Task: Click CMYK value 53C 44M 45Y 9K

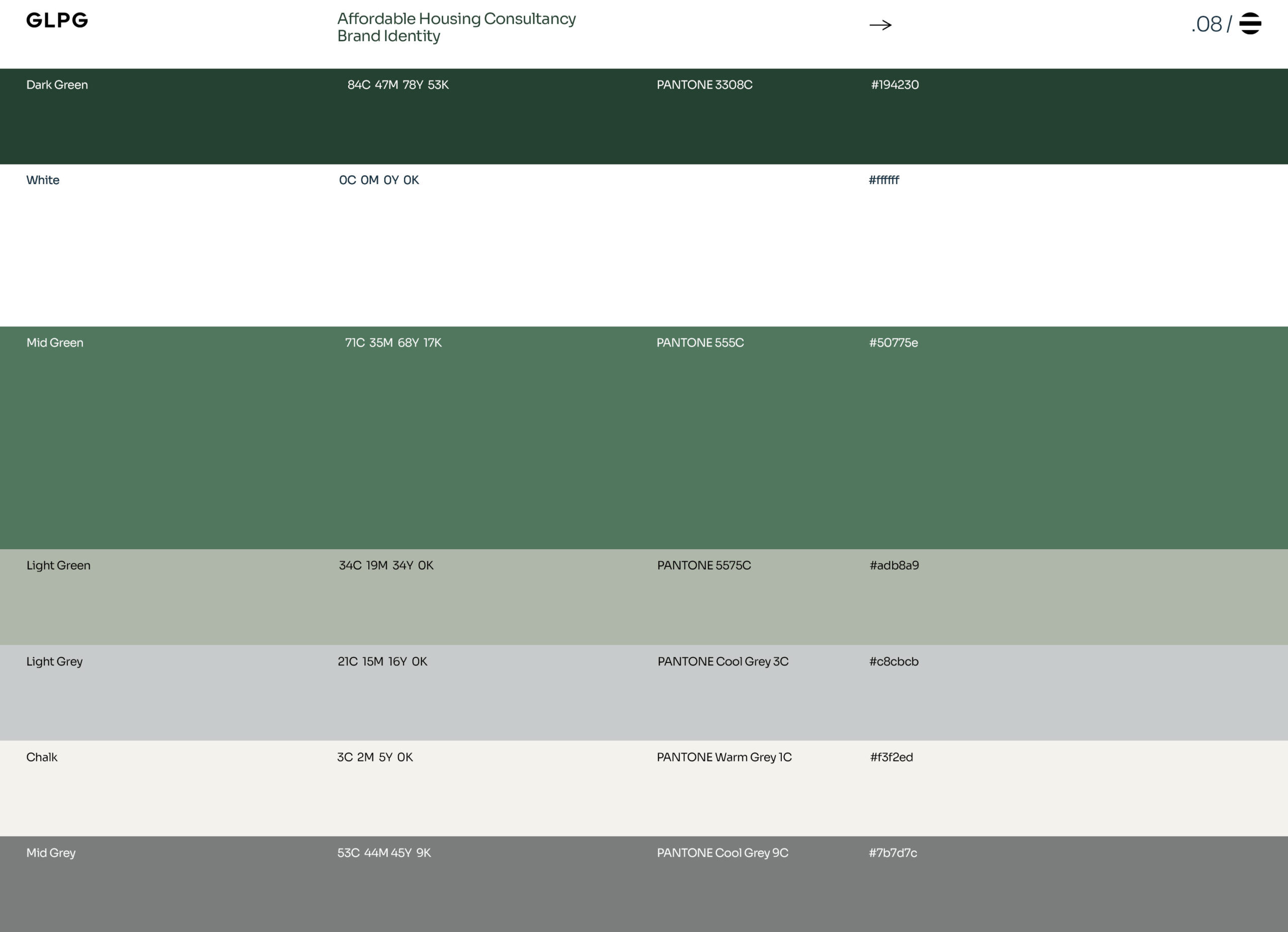Action: pos(384,853)
